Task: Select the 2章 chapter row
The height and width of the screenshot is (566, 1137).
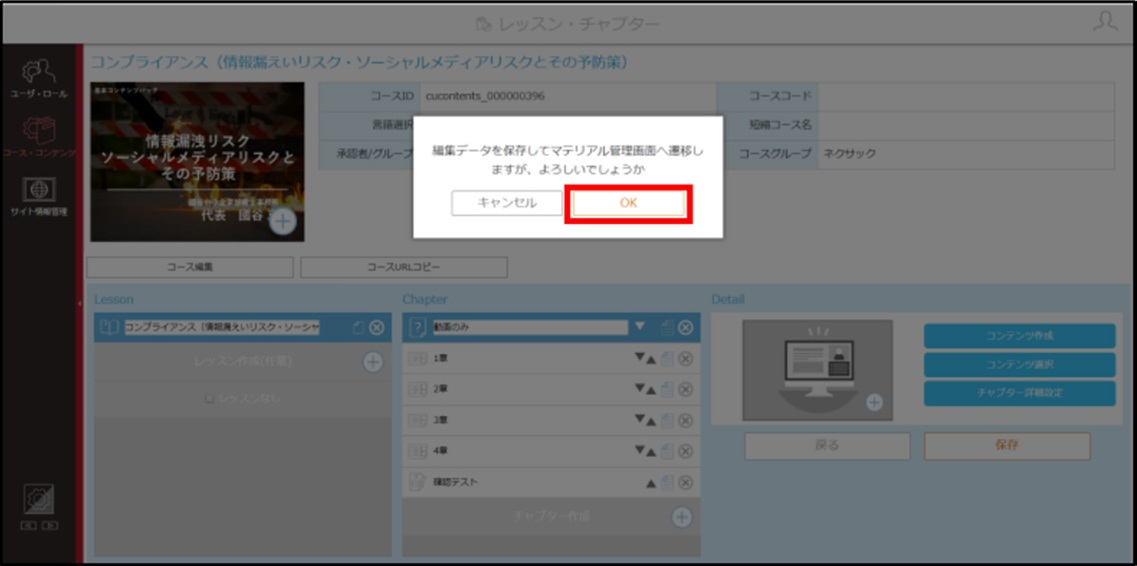Action: pos(552,389)
